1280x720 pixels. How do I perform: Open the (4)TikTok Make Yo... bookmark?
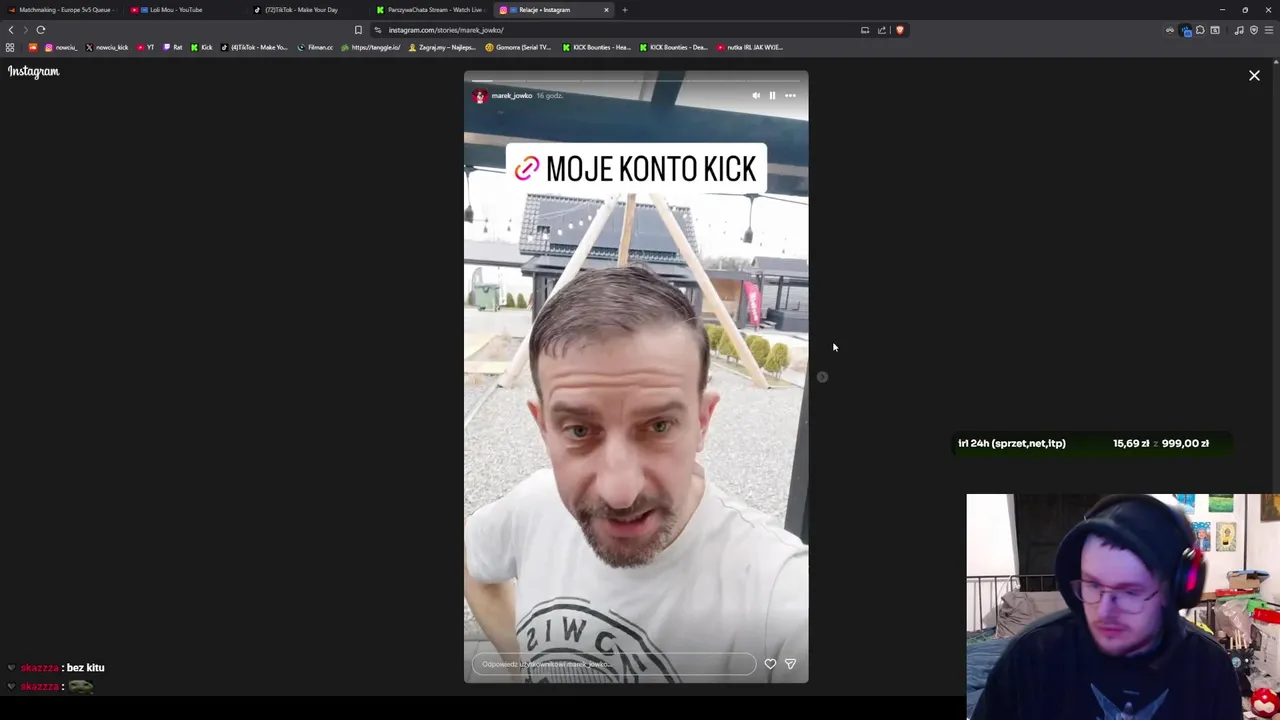pyautogui.click(x=254, y=47)
